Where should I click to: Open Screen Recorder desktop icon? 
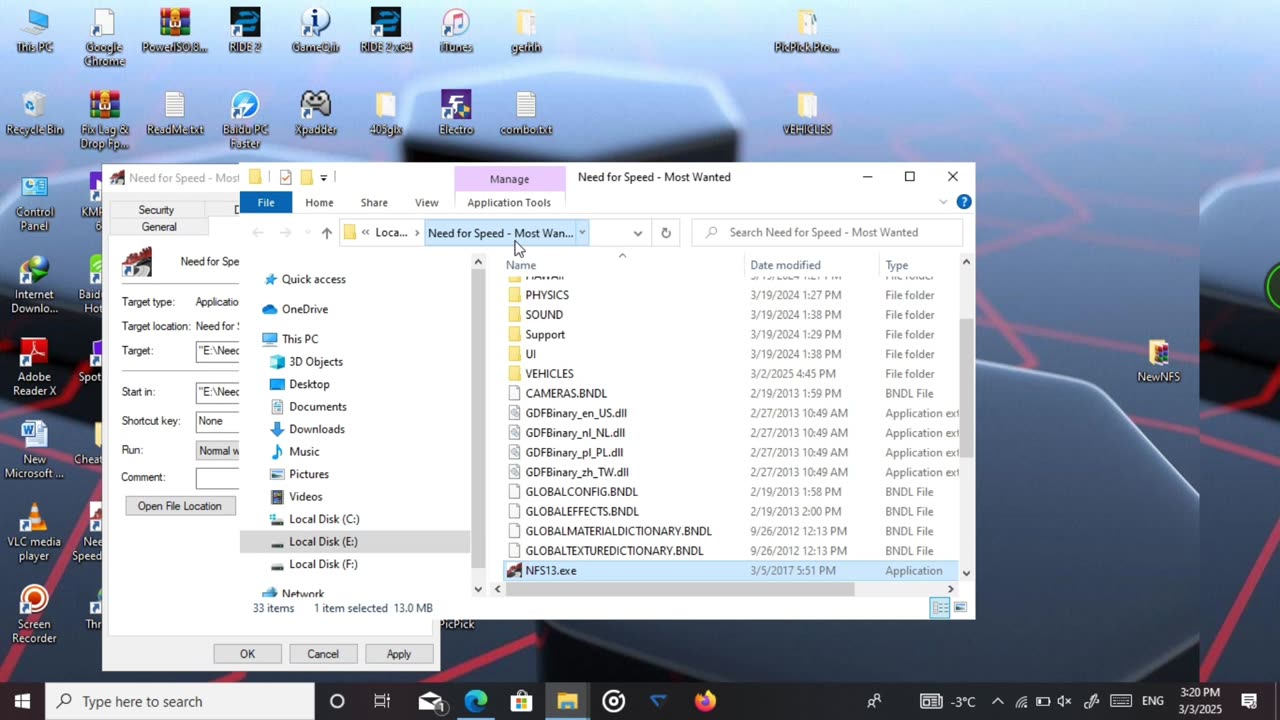coord(34,614)
